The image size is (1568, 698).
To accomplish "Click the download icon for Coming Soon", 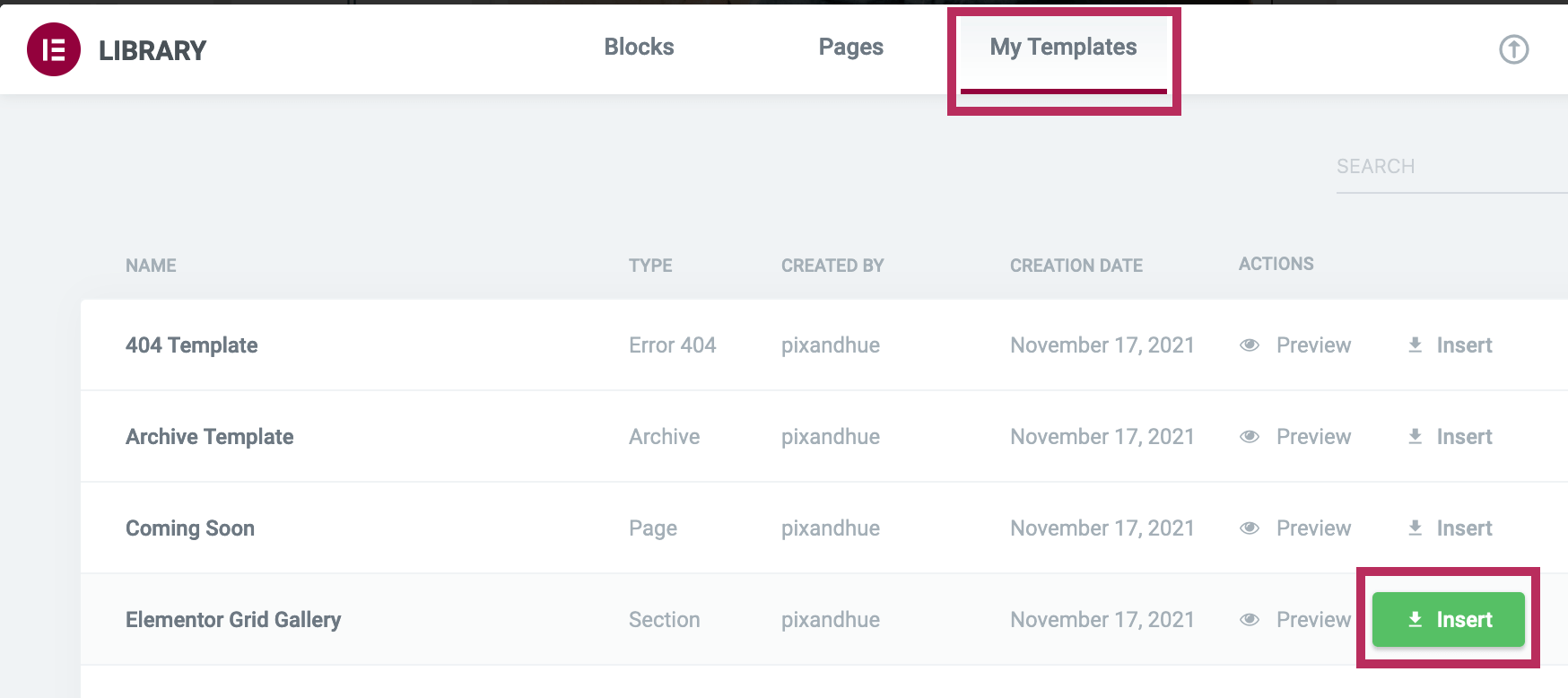I will point(1416,528).
